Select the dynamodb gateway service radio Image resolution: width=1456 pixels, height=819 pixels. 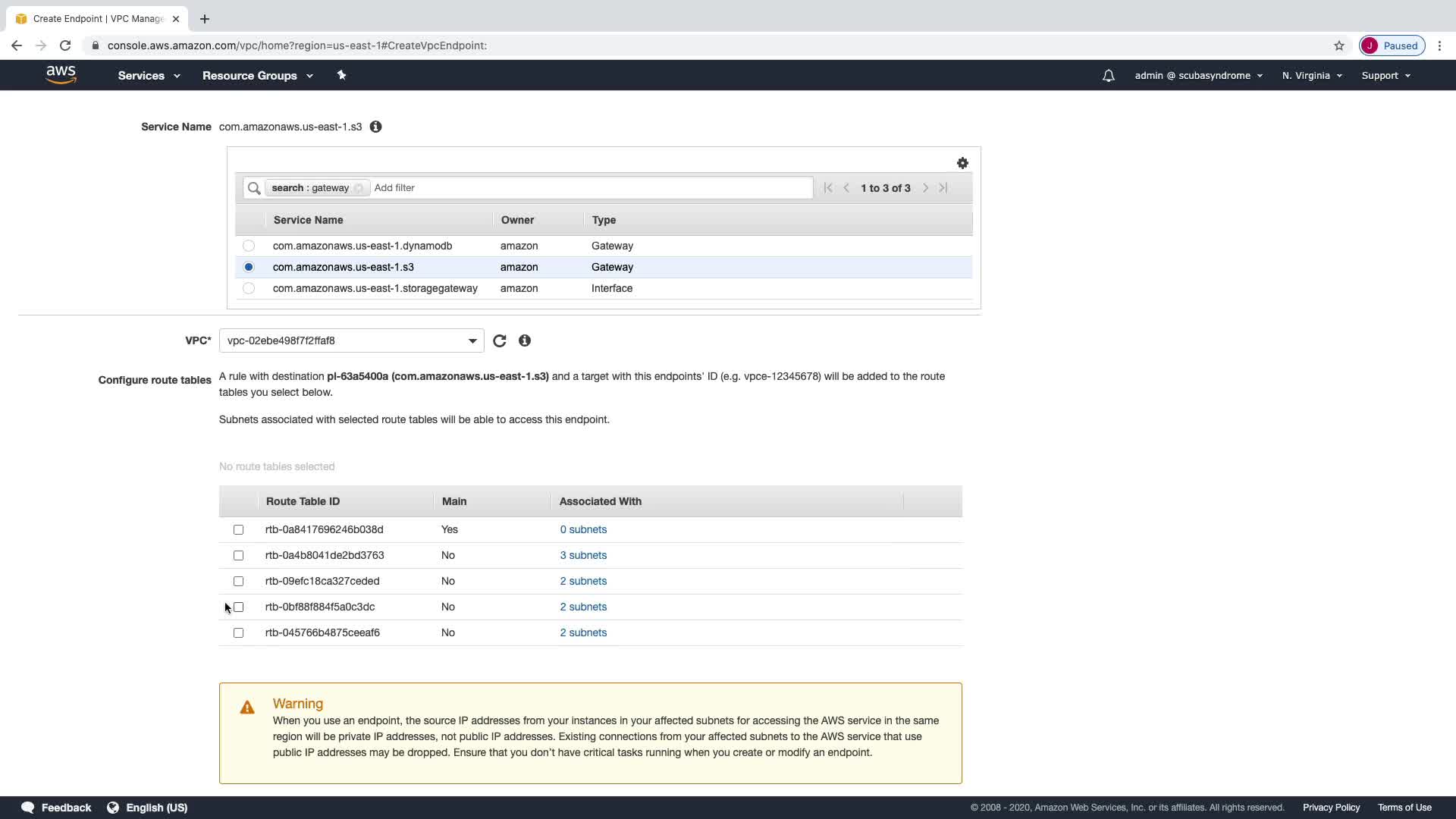(x=249, y=246)
